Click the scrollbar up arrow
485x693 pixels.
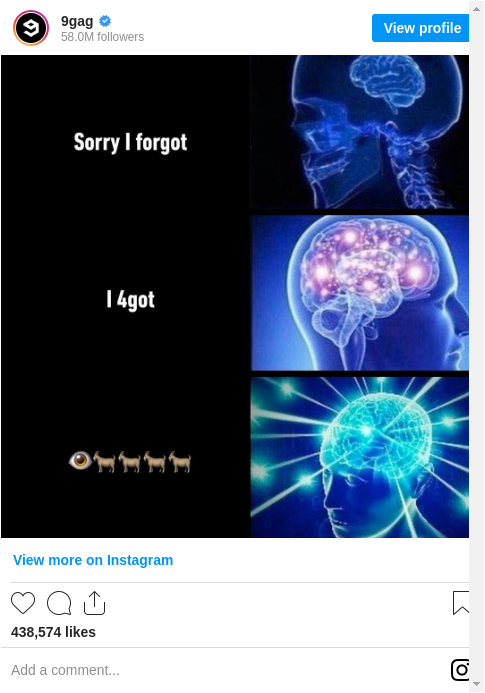(x=476, y=9)
